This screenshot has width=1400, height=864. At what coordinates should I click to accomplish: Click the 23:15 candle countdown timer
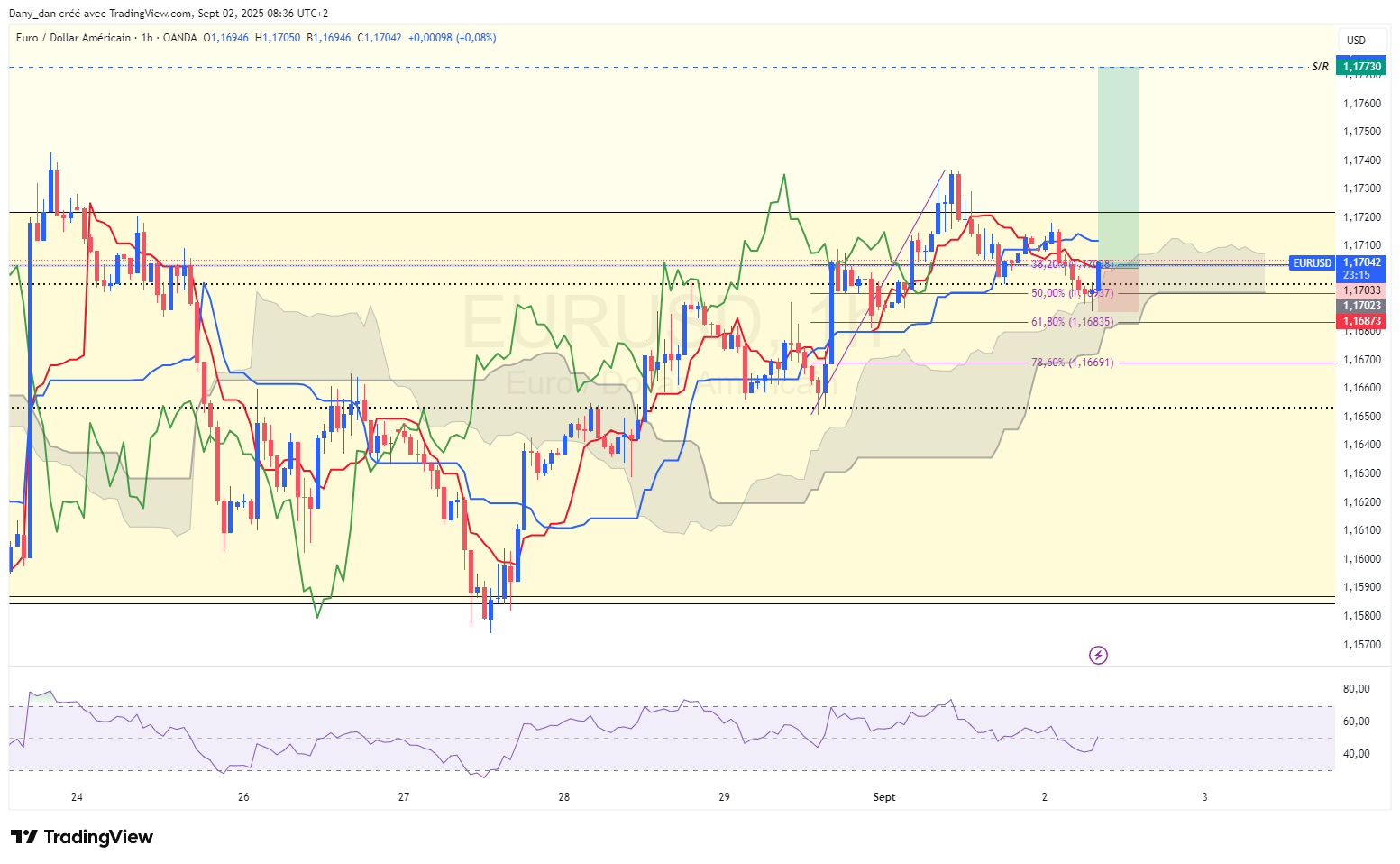pyautogui.click(x=1357, y=275)
